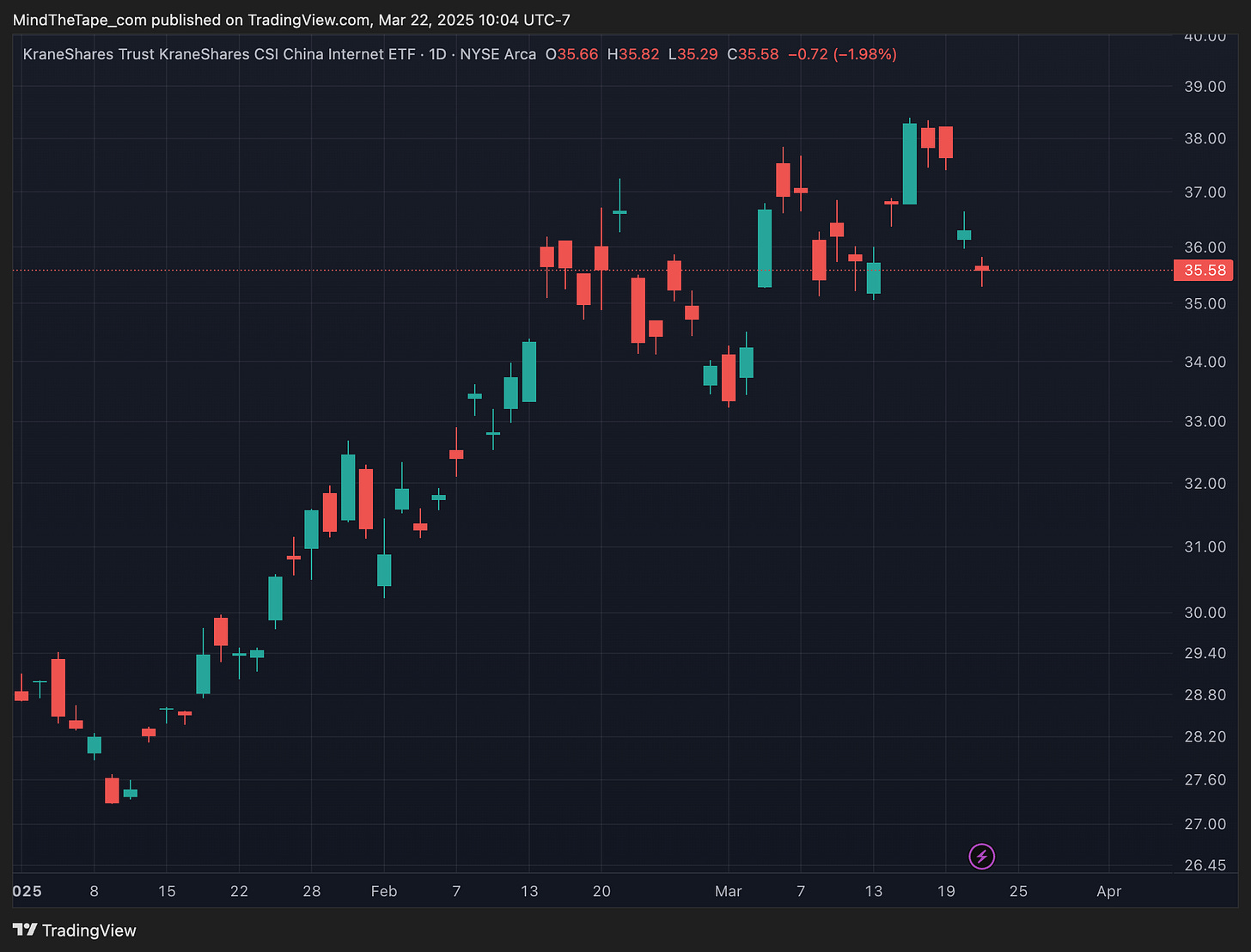Click the 27.60 price axis label

point(1205,779)
